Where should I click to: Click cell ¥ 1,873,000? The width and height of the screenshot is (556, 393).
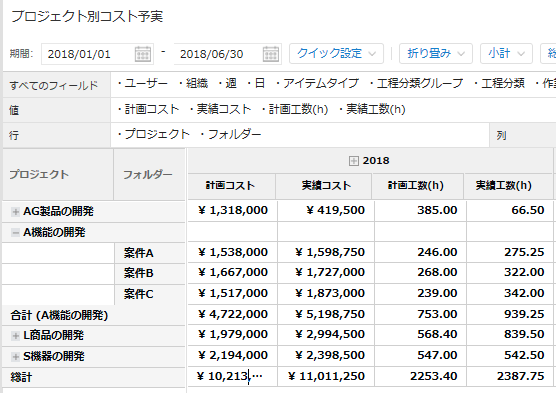(x=326, y=293)
